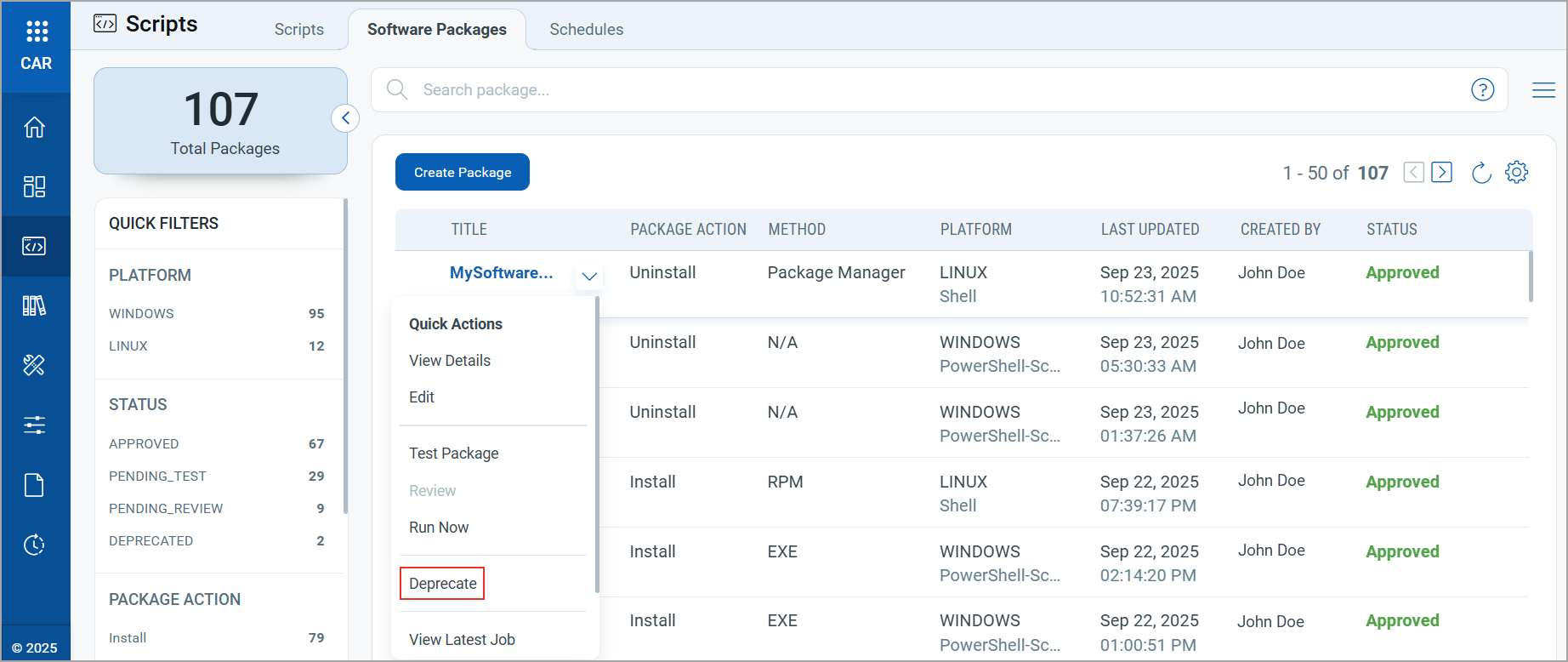The image size is (1568, 662).
Task: Click the help question mark icon
Action: tap(1482, 89)
